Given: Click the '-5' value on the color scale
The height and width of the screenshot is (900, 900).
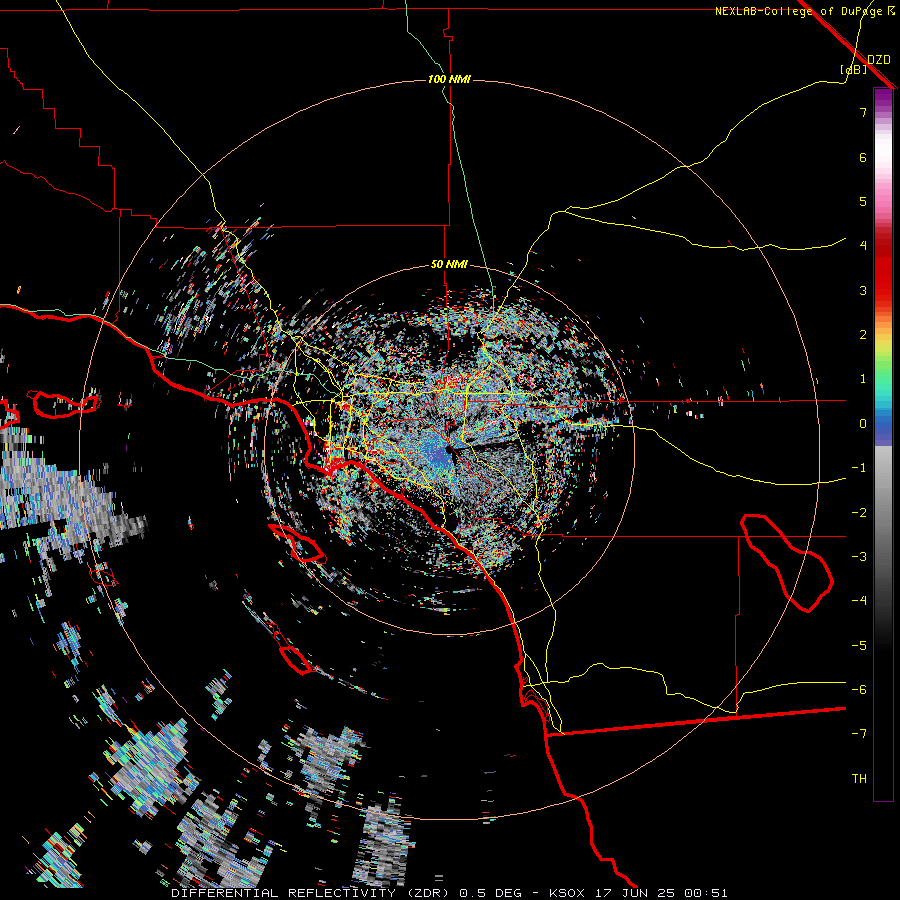Looking at the screenshot, I should [859, 646].
